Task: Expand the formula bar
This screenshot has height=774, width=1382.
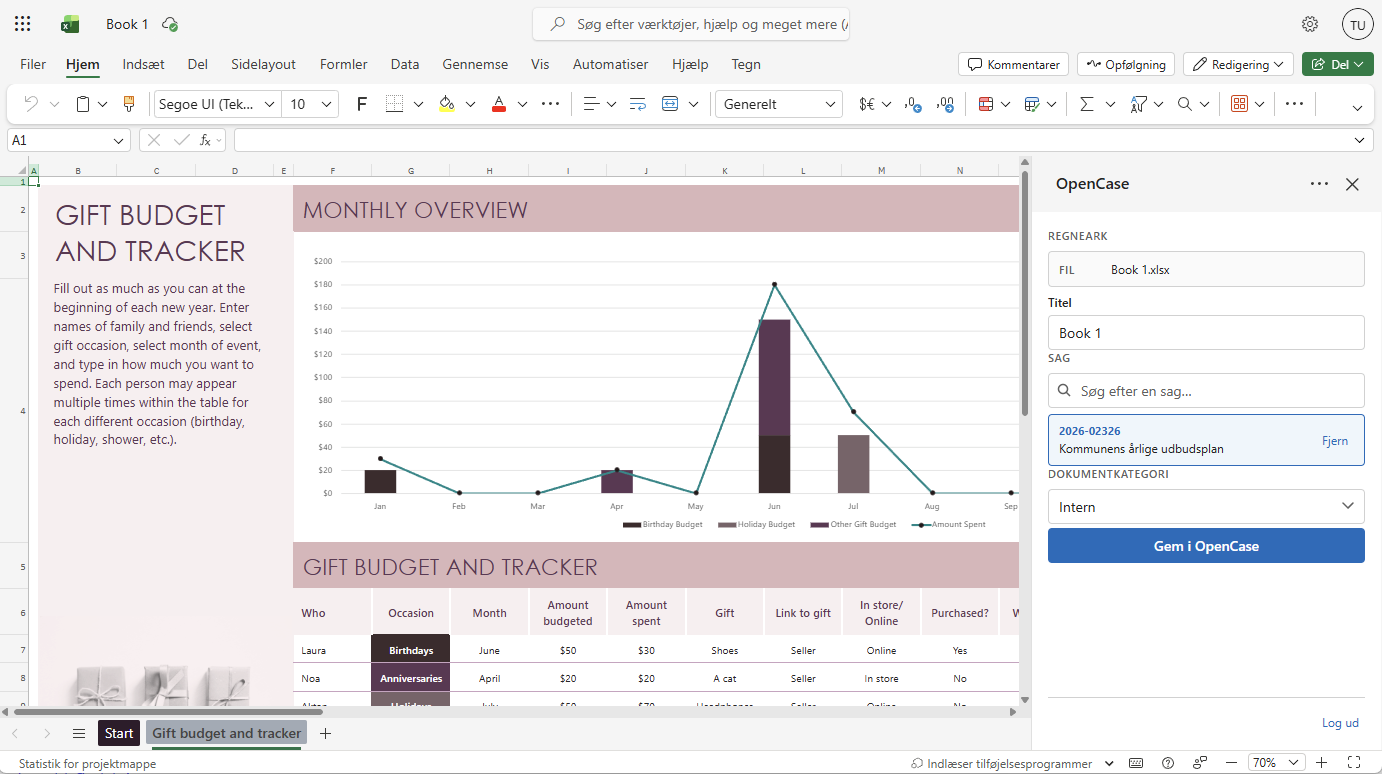Action: click(x=1359, y=140)
